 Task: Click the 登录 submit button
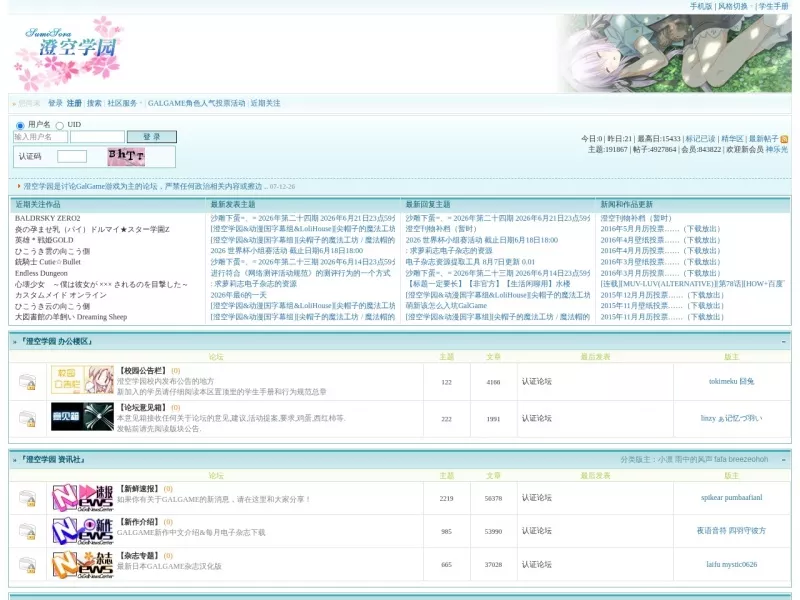(x=152, y=137)
